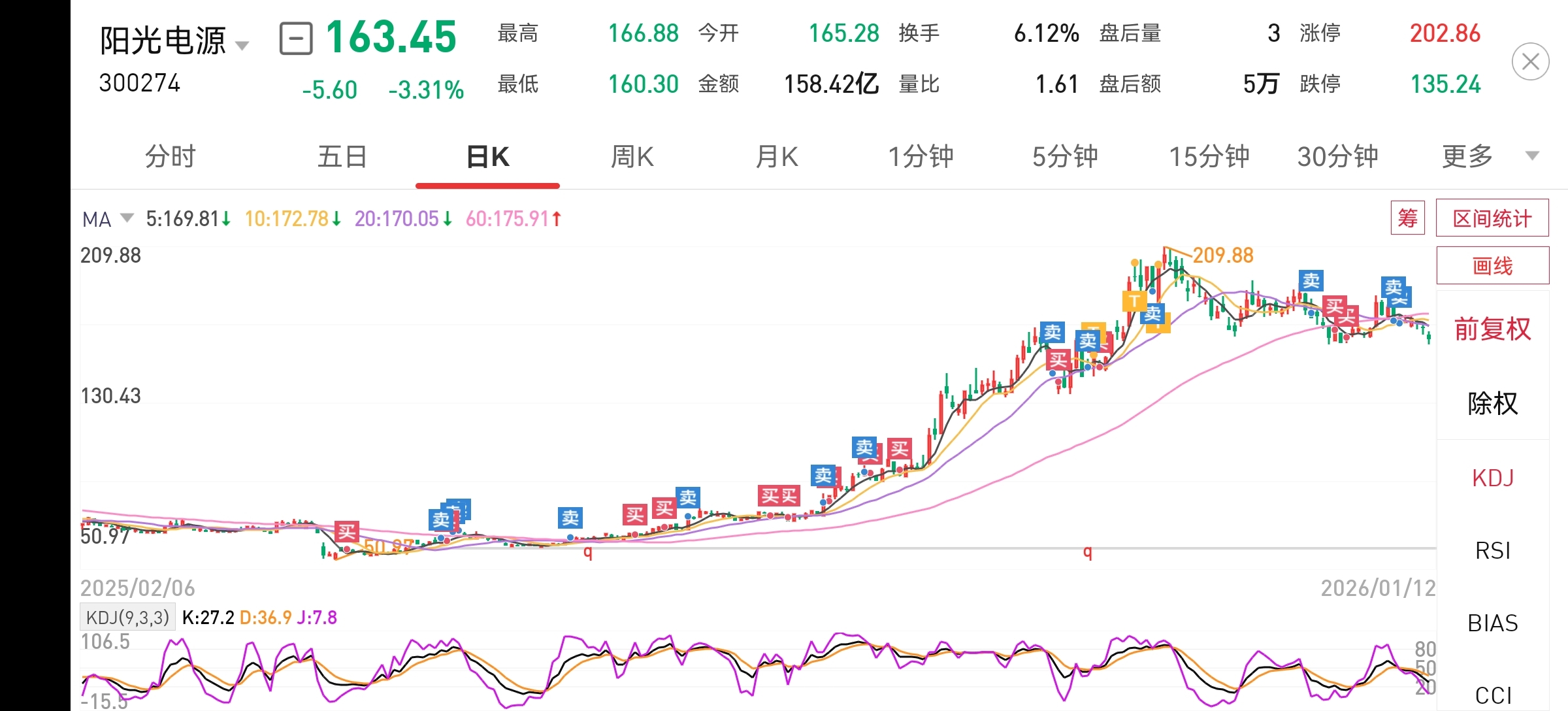Viewport: 1568px width, 711px height.
Task: Click the 区间统计 button
Action: (x=1492, y=218)
